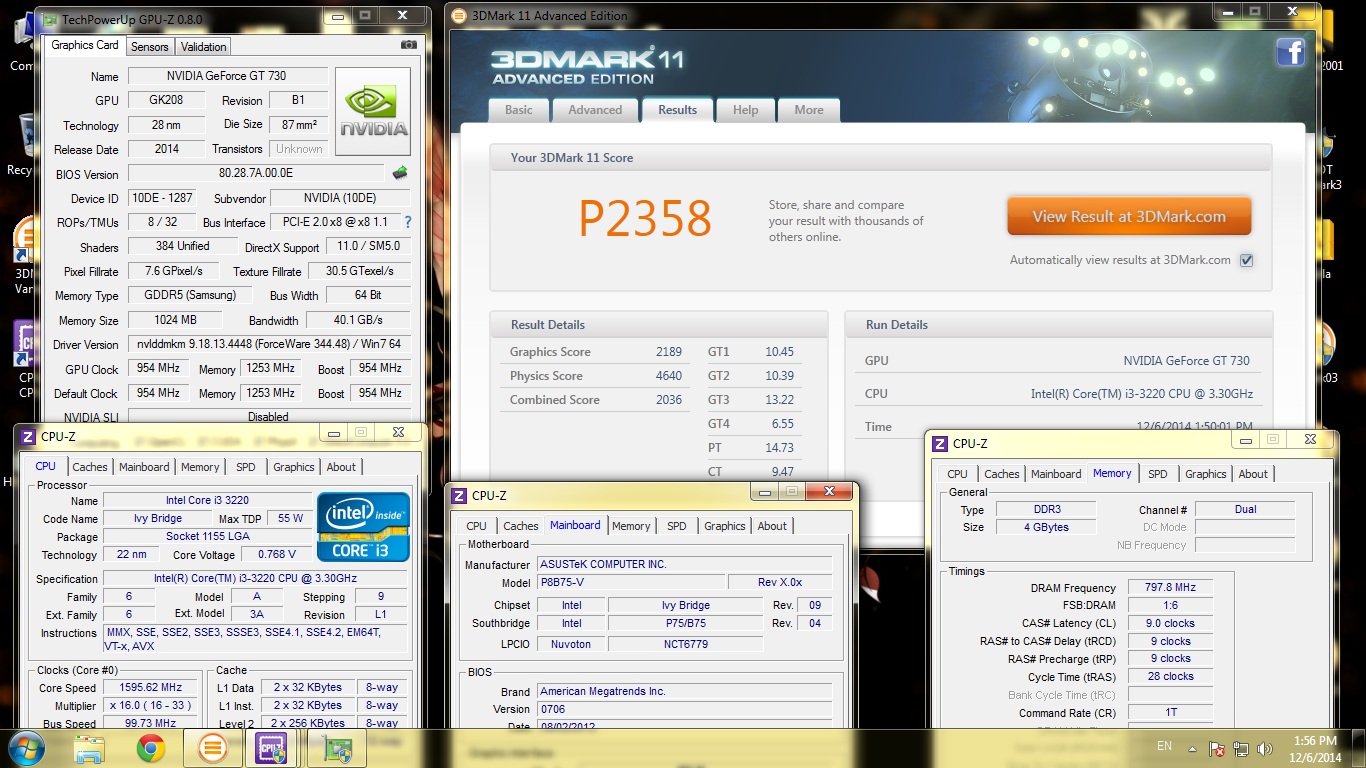Click the 3DMark 11 title bar icon

(459, 15)
